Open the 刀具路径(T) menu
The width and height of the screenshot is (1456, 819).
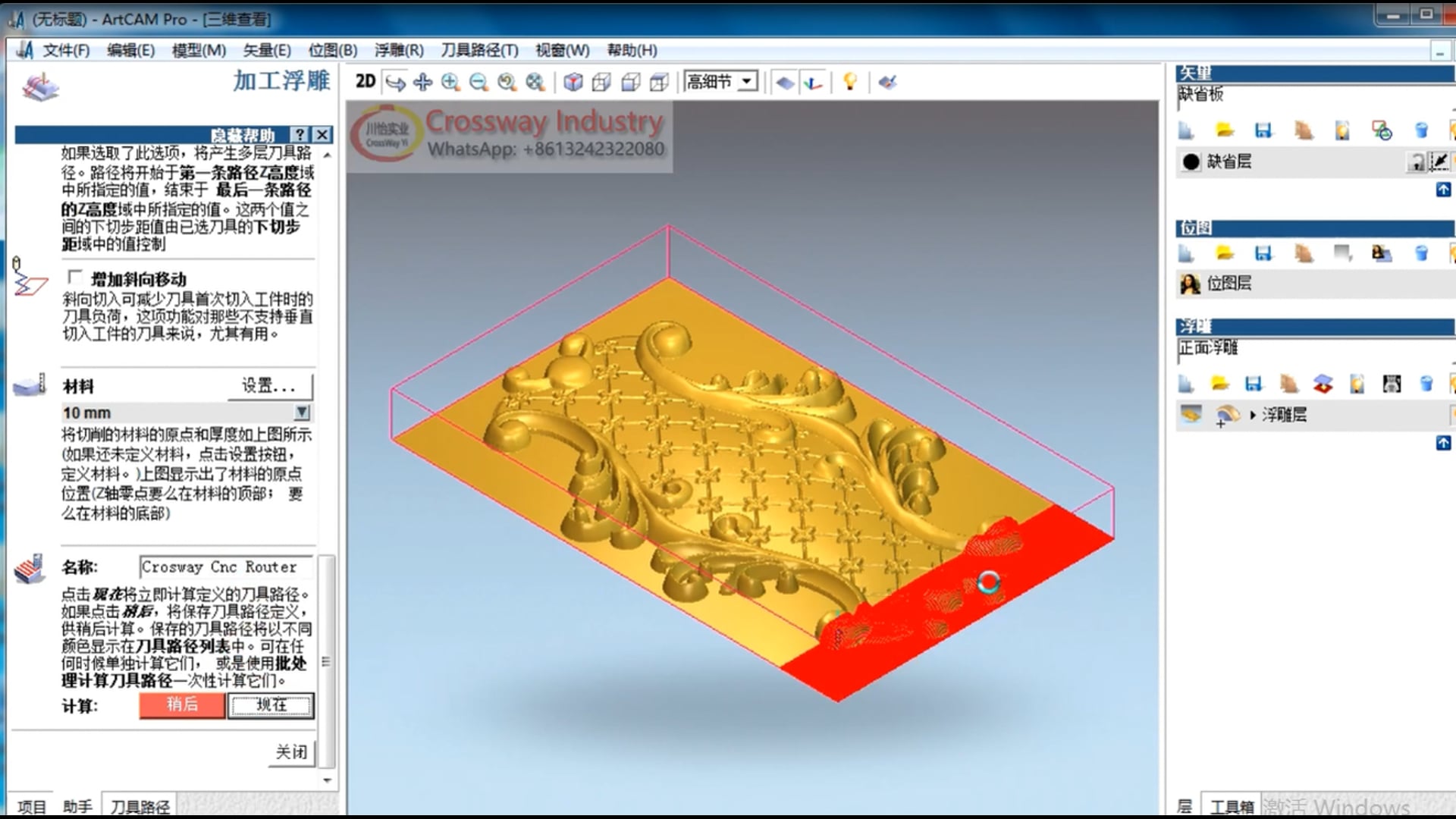(x=479, y=50)
